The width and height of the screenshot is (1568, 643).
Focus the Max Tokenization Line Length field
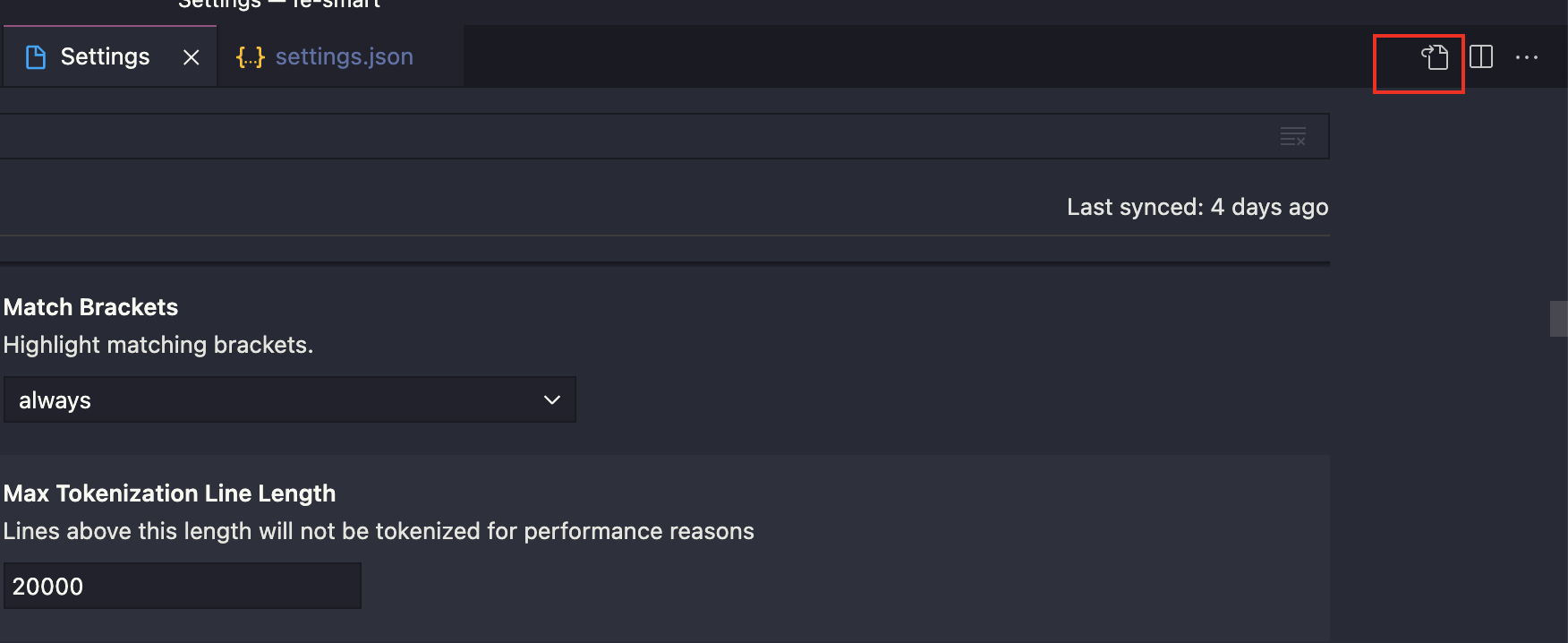click(x=183, y=586)
